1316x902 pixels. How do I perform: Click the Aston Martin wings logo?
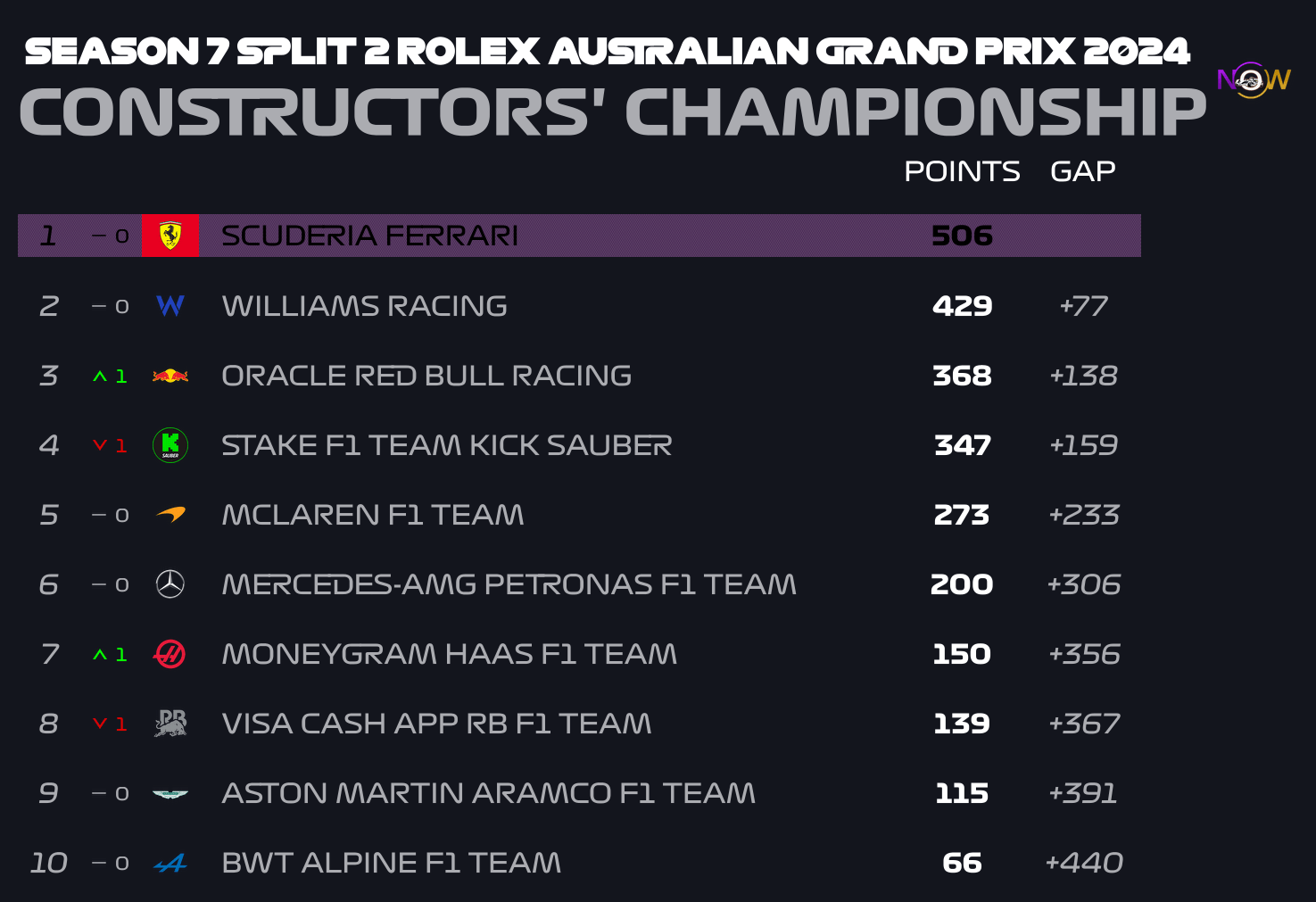point(170,793)
